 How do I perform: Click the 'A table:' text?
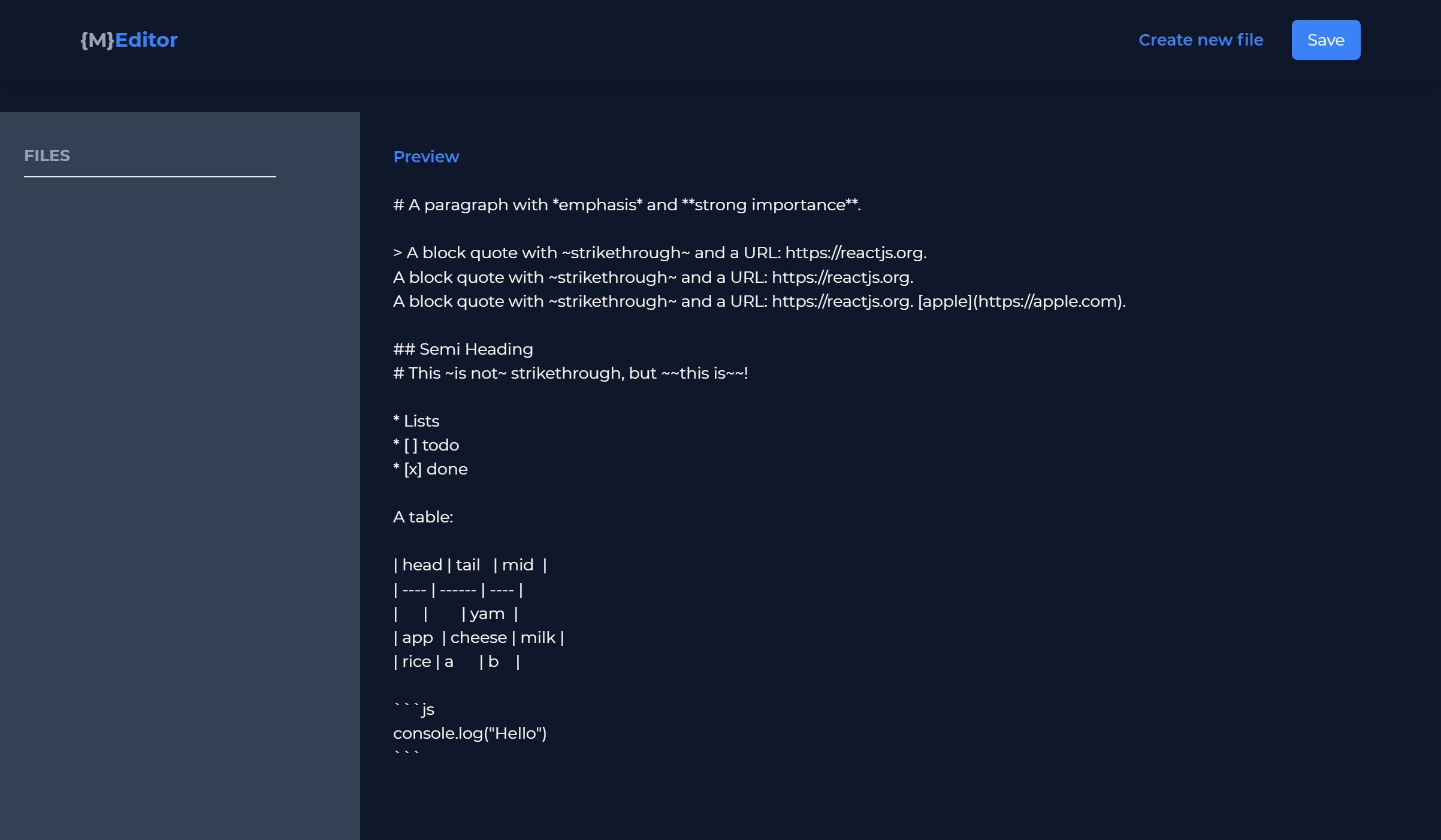pyautogui.click(x=423, y=516)
